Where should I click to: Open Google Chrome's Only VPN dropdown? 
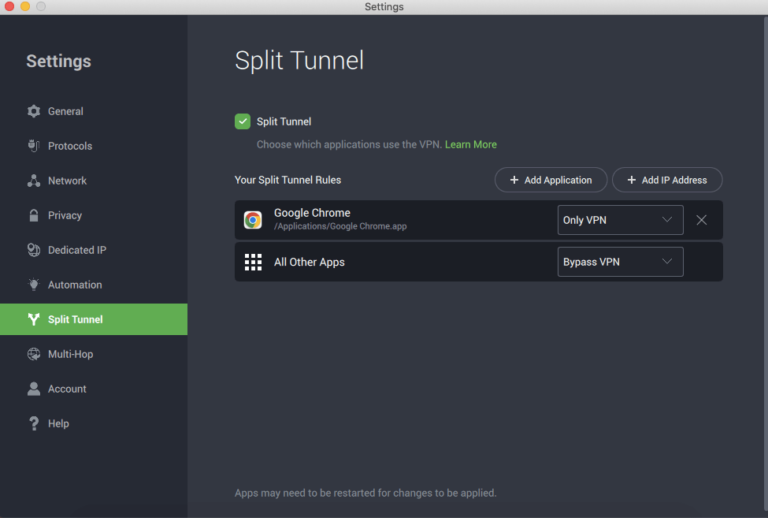(x=619, y=220)
